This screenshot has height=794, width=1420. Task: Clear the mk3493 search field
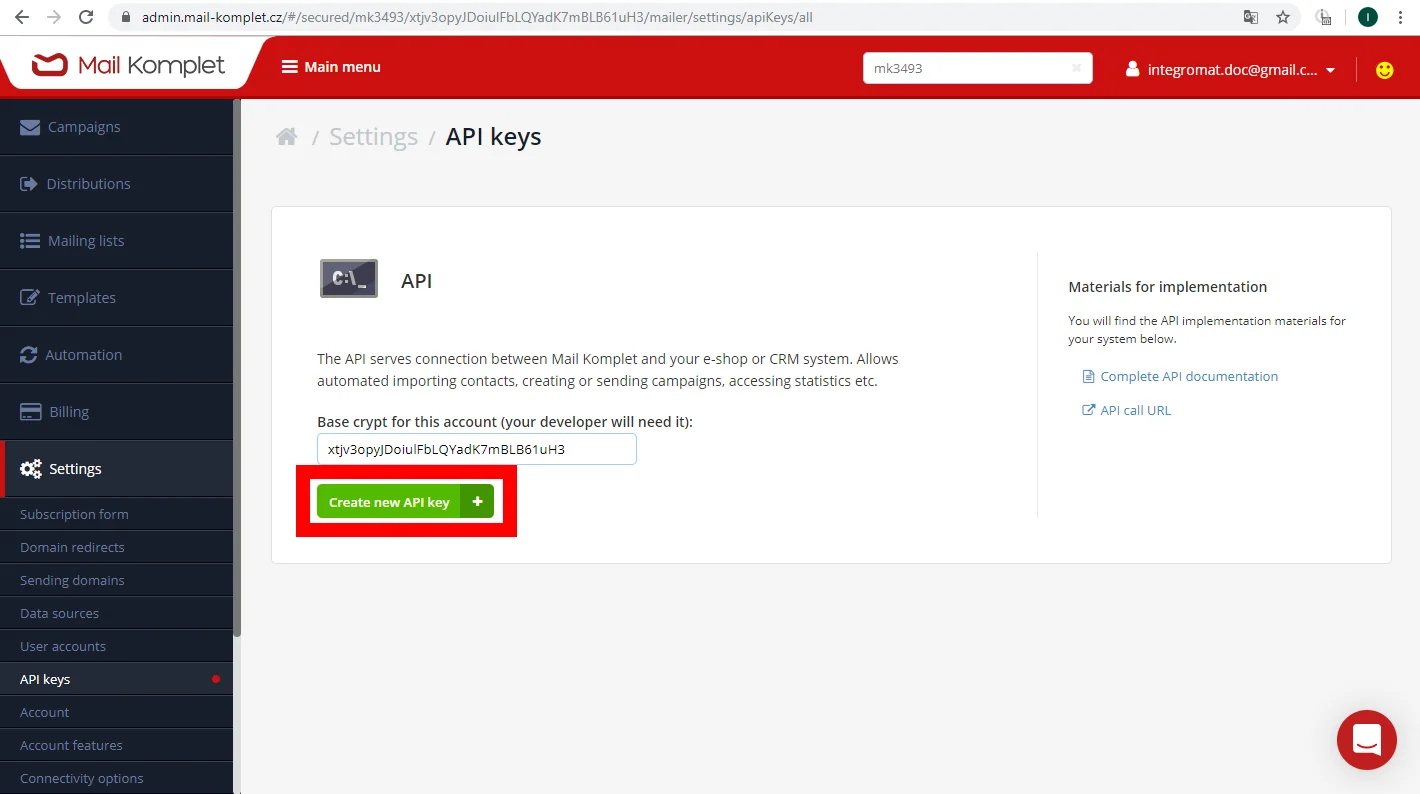coord(1076,68)
